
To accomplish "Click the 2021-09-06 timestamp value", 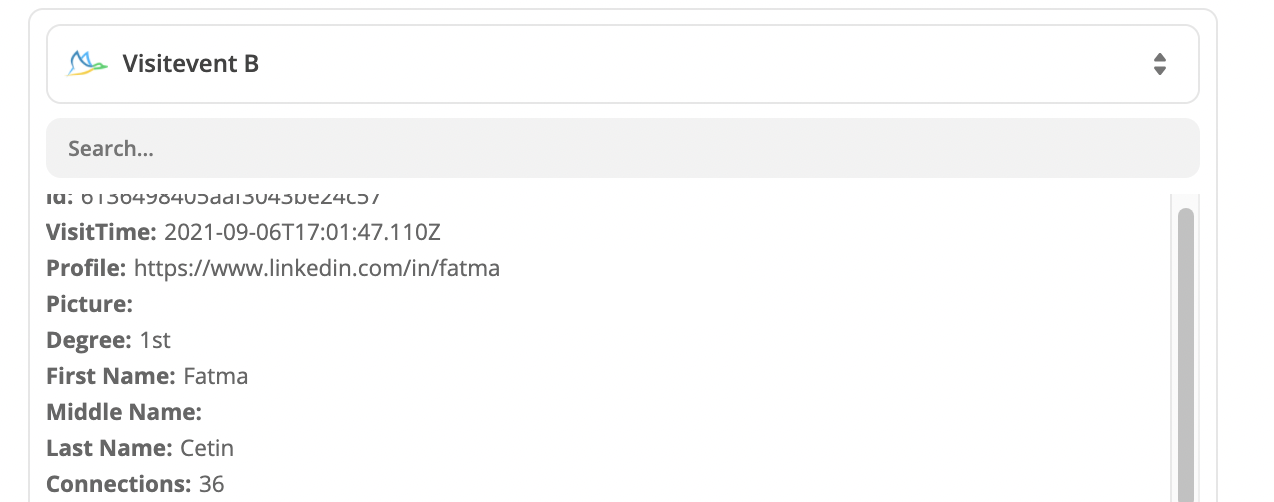I will tap(302, 233).
